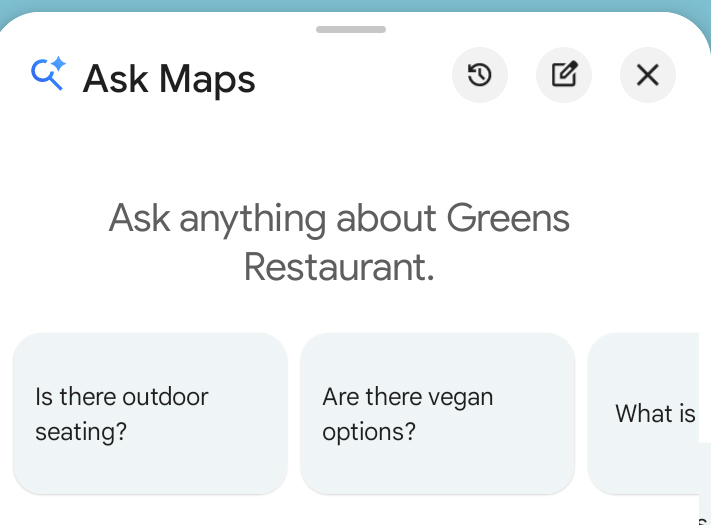
Task: Click the "Ask anything about Greens Restaurant." heading
Action: point(339,243)
